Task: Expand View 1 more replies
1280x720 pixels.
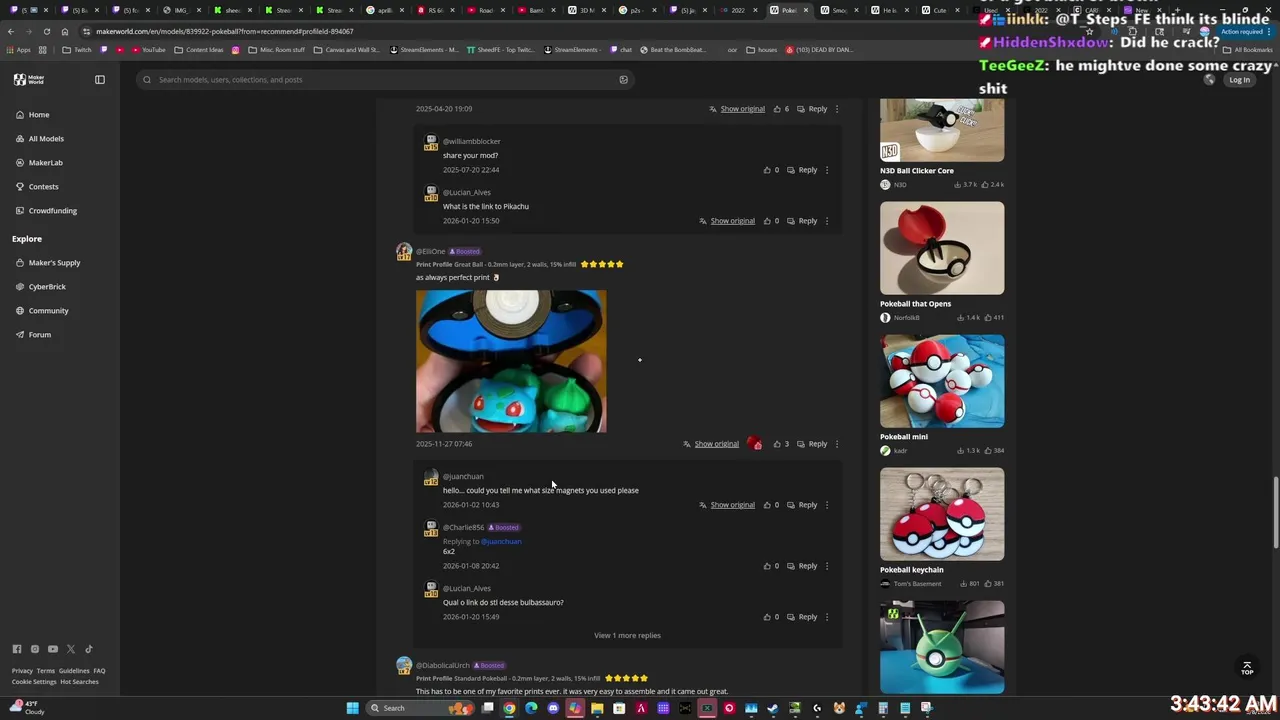Action: coord(627,635)
